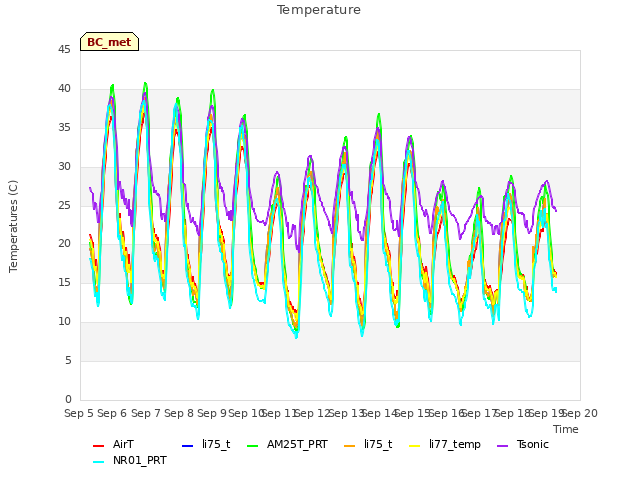This screenshot has width=640, height=480.
Task: Click the Sep 20 x-axis tick label
Action: click(x=580, y=413)
